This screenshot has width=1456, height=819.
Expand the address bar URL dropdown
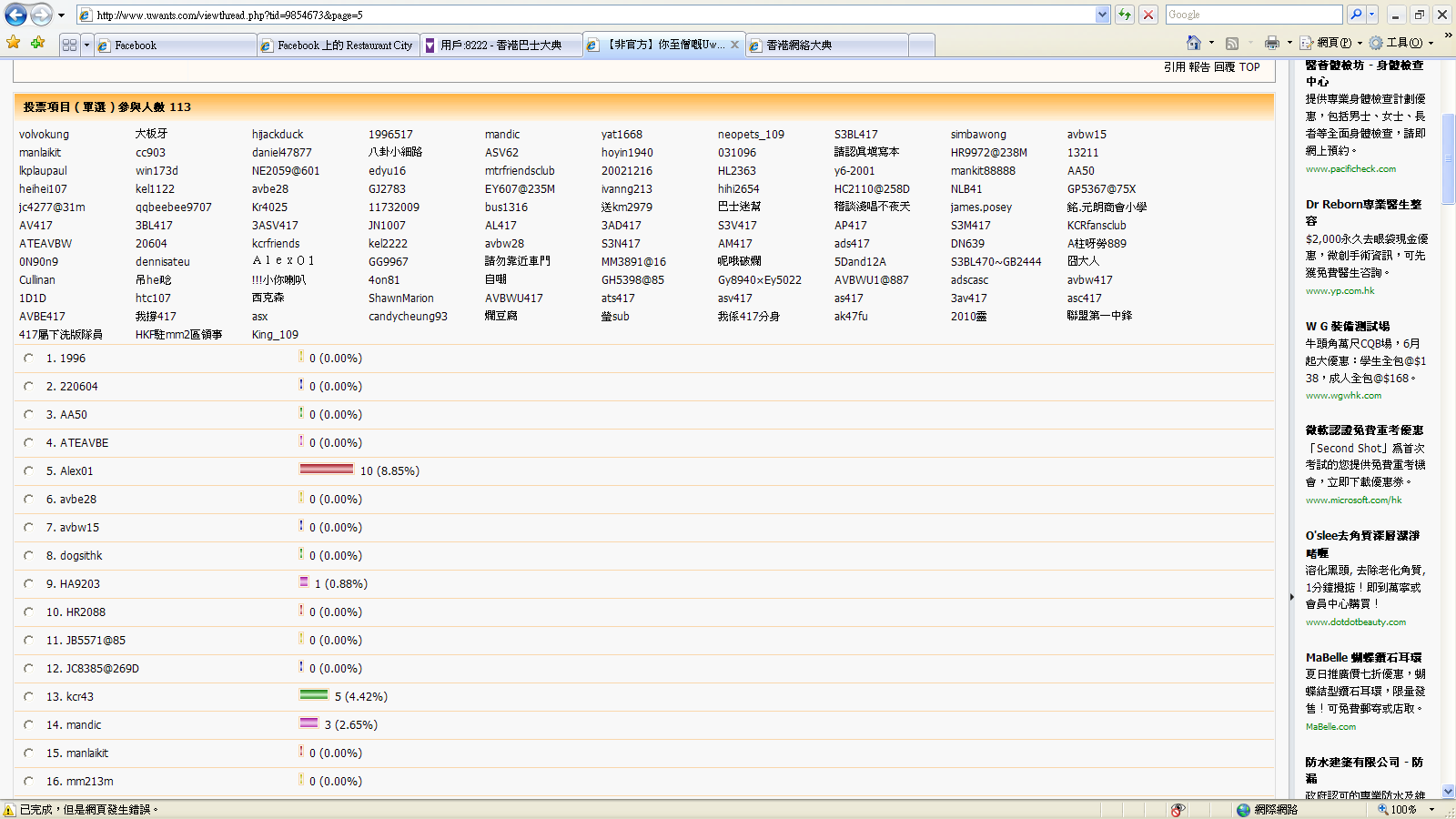click(1102, 15)
